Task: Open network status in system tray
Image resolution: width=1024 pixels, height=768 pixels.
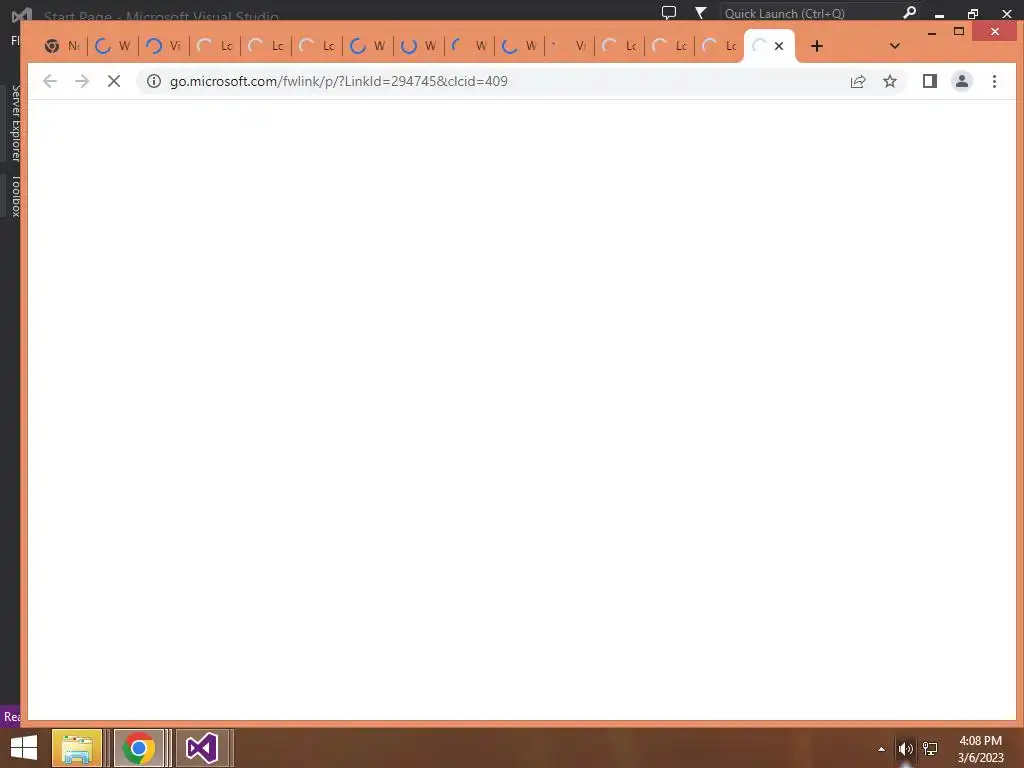Action: pyautogui.click(x=930, y=749)
